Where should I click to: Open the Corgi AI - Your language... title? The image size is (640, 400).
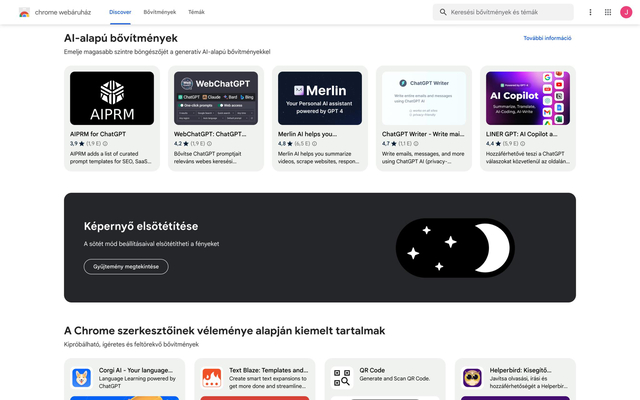136,370
